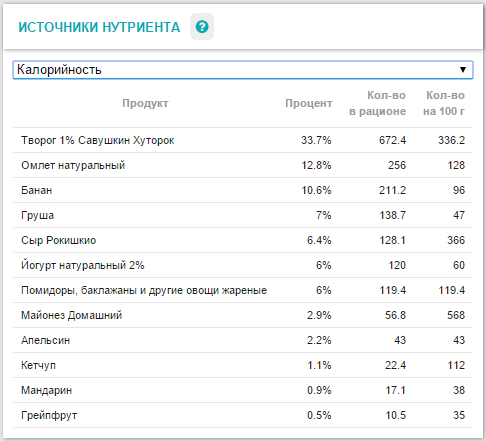Sort by the Продукт column header
Viewport: 486px width, 441px height.
[145, 103]
